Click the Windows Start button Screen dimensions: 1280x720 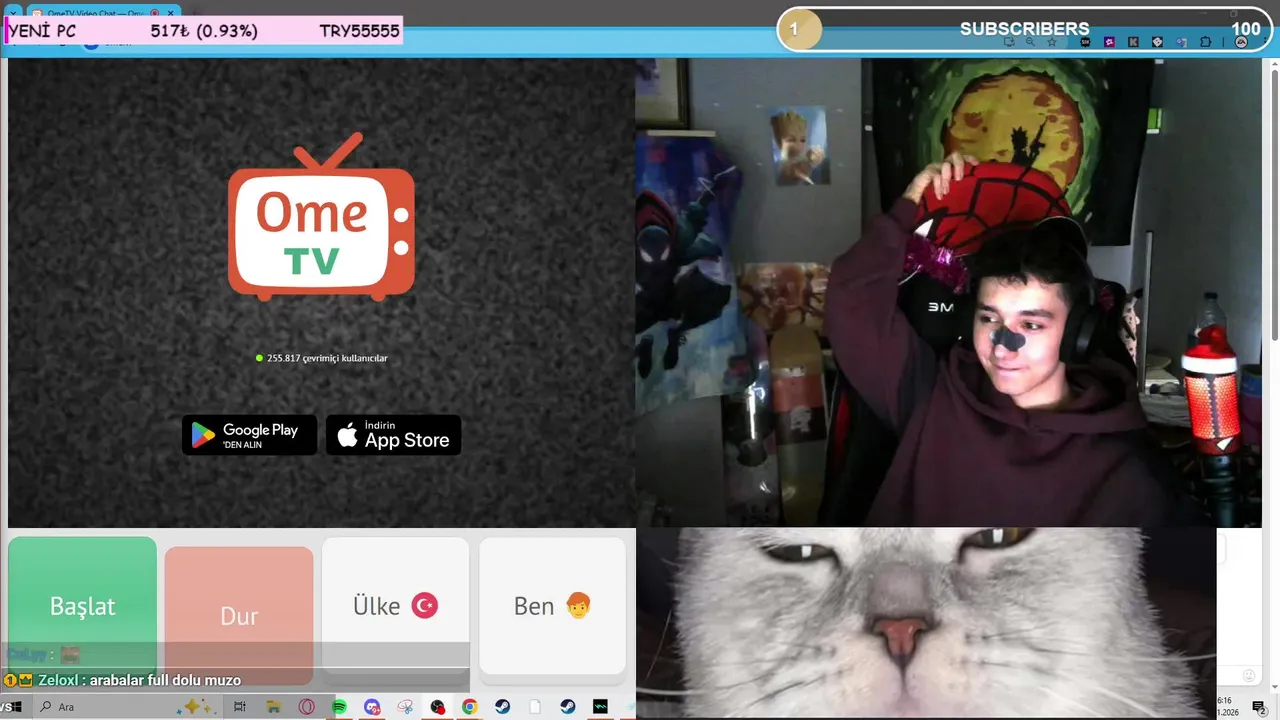point(15,707)
